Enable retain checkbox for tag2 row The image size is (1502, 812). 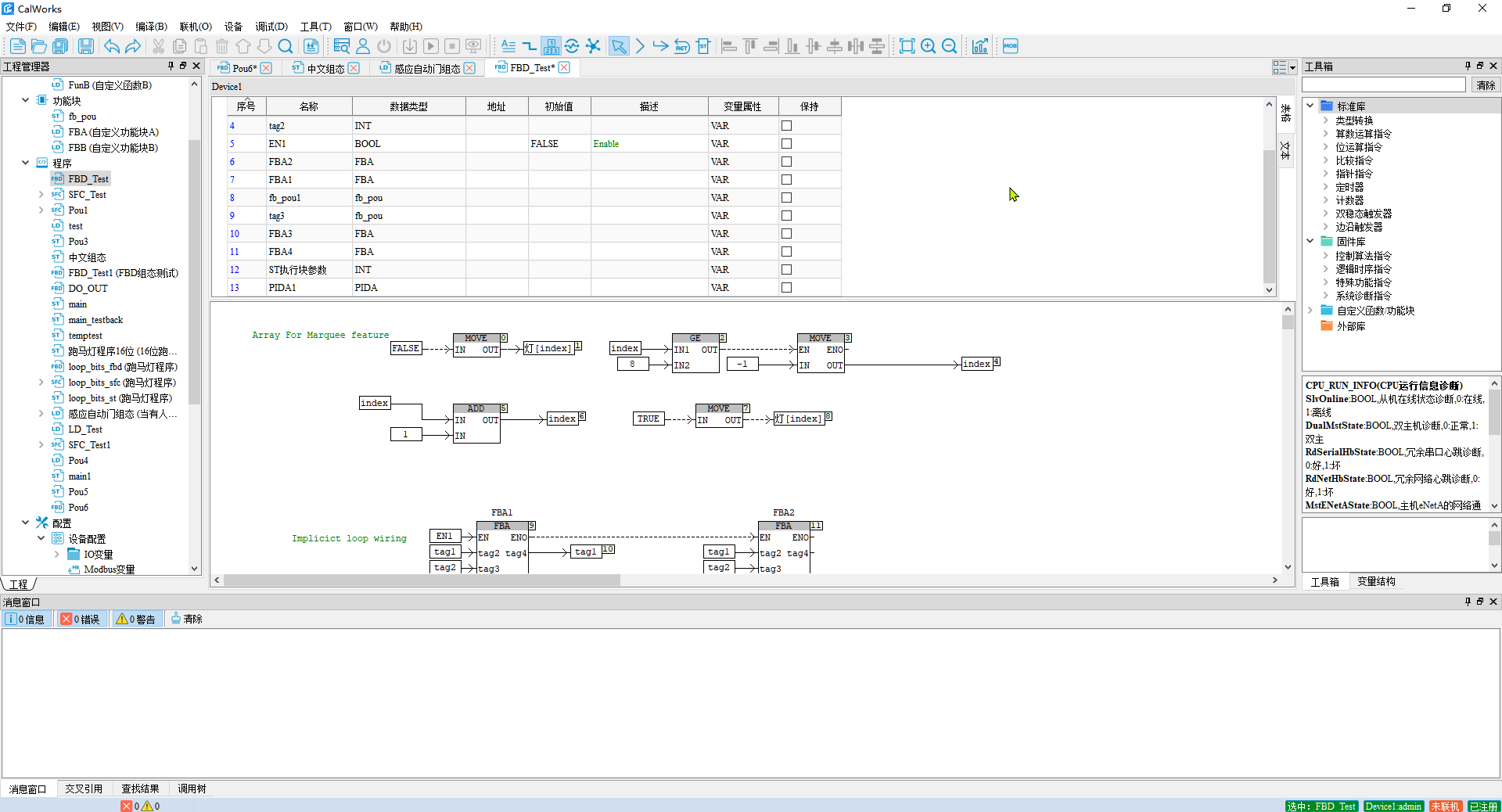tap(786, 126)
